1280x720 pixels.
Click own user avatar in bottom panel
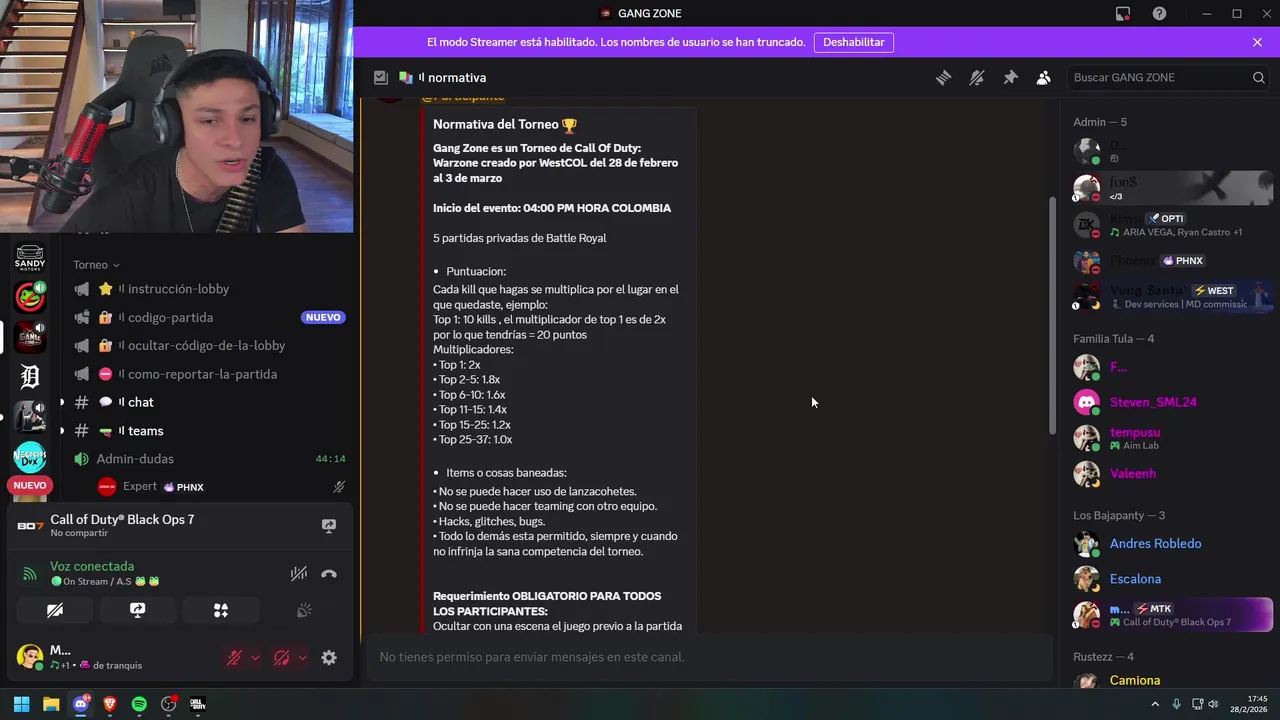coord(30,657)
